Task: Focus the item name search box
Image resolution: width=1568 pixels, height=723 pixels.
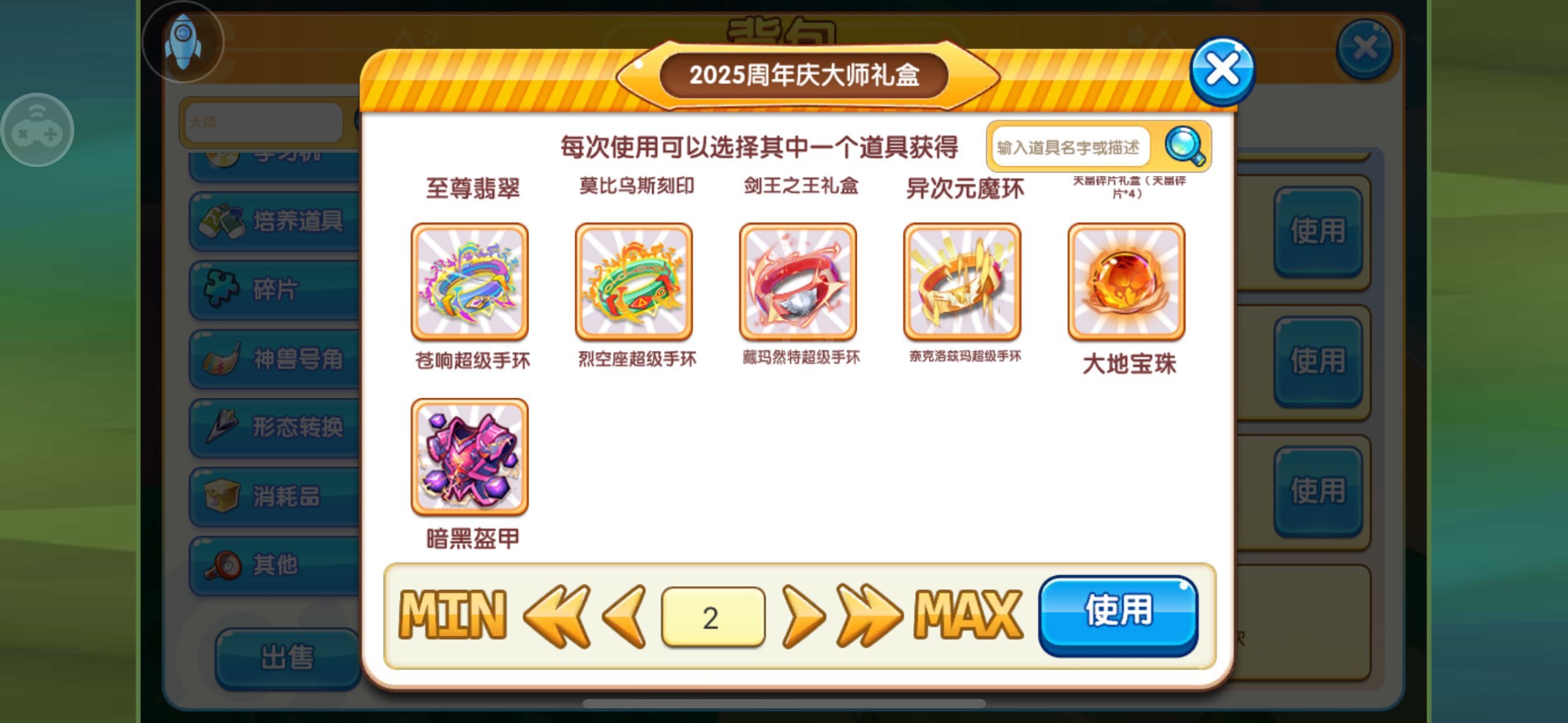Action: point(1070,147)
